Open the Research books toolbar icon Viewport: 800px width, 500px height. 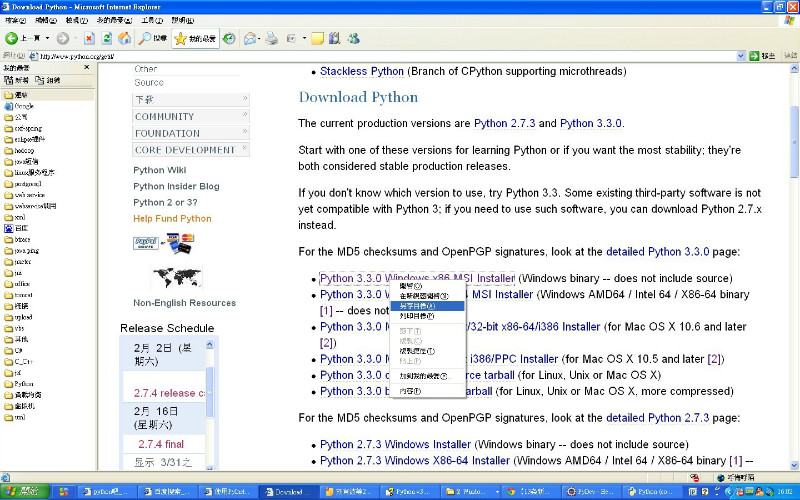point(335,38)
